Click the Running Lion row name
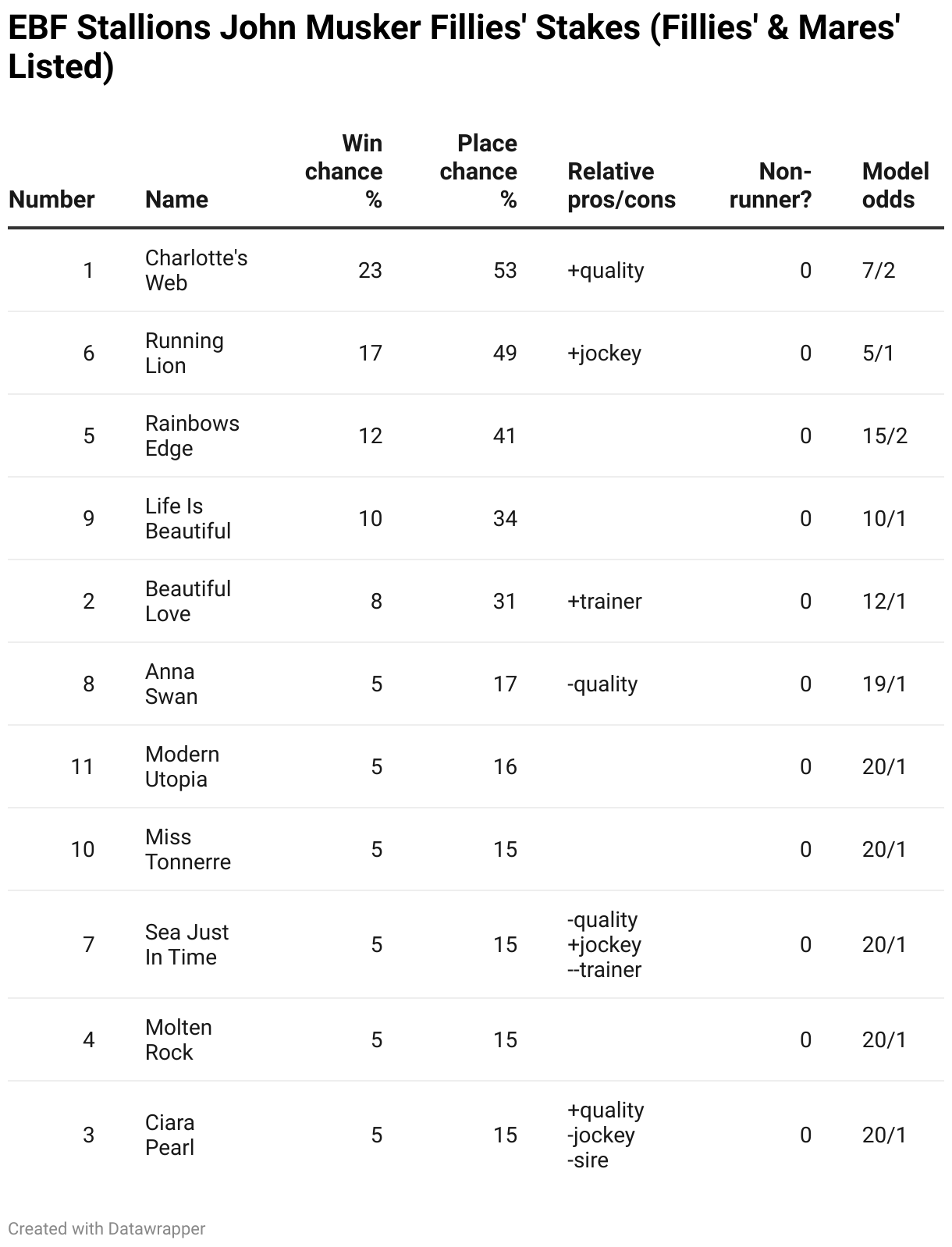 pyautogui.click(x=185, y=353)
